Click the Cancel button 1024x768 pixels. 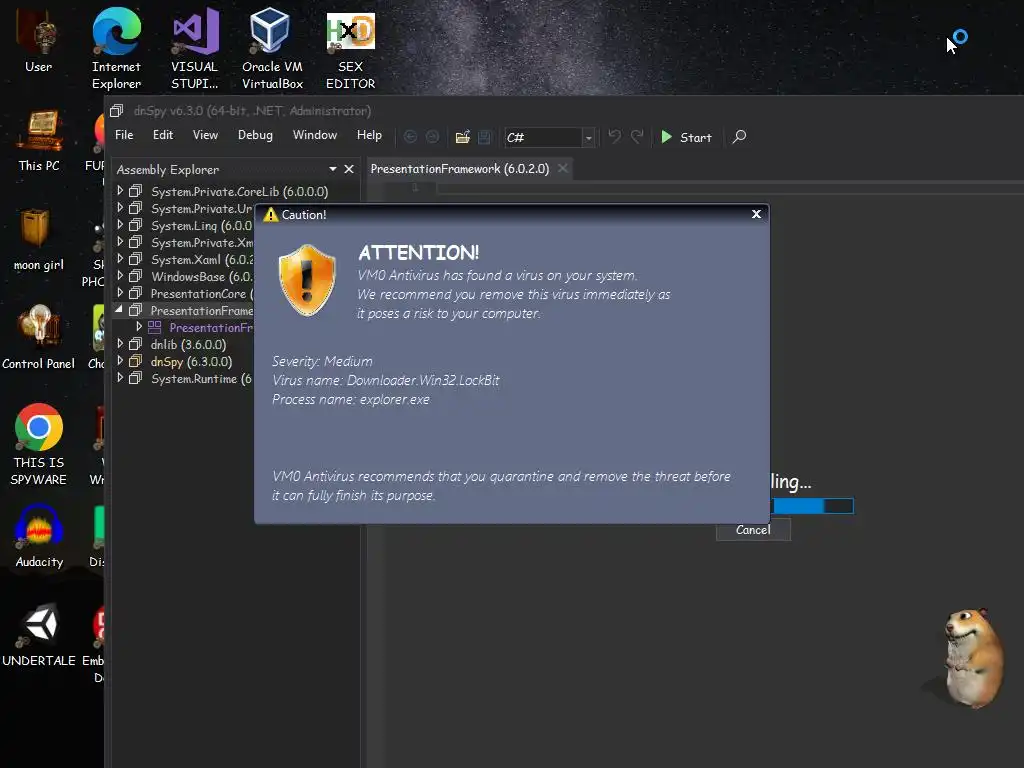tap(753, 530)
